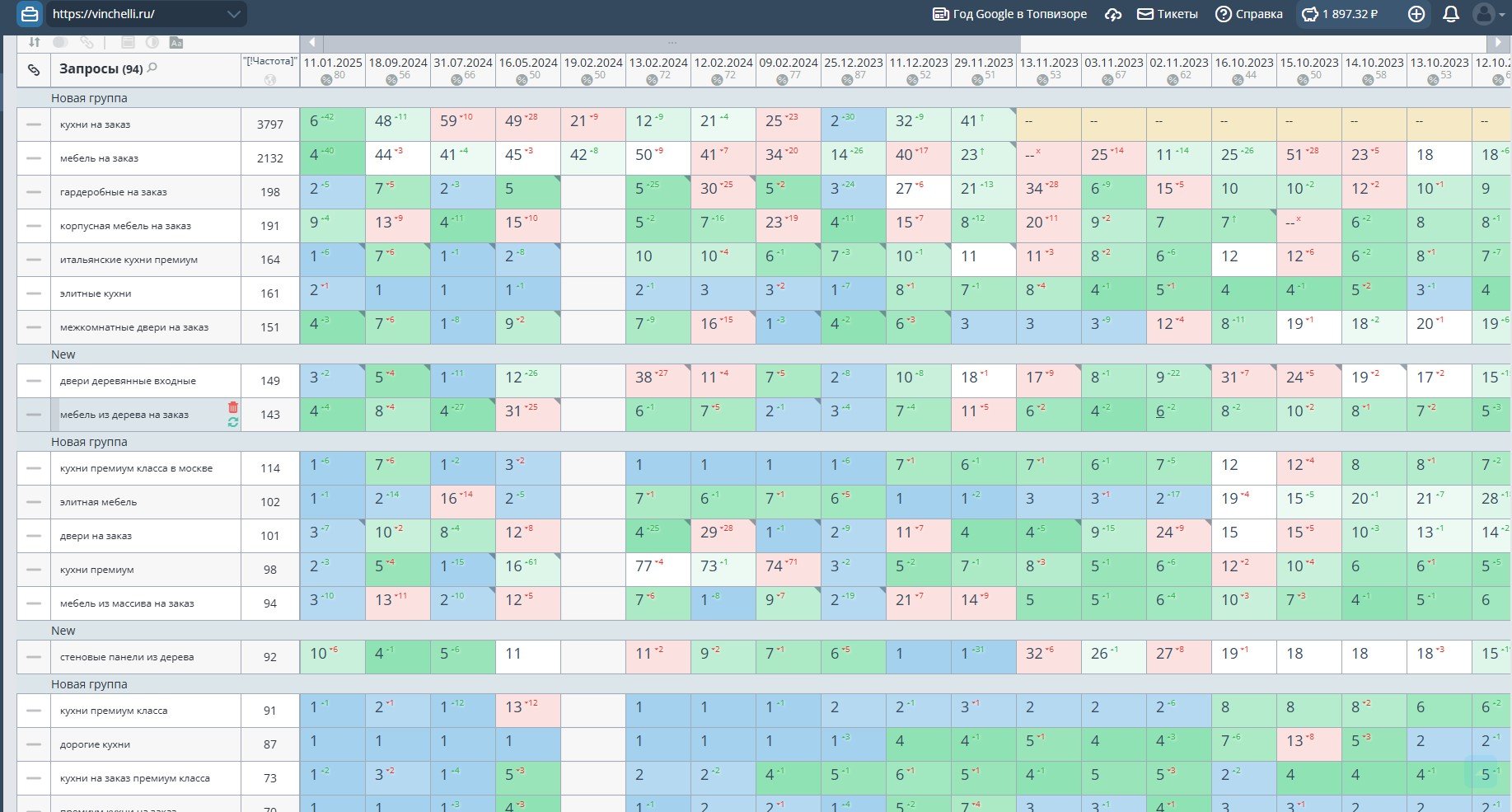
Task: Open the 1 897.32 ₽ balance
Action: pyautogui.click(x=1340, y=14)
